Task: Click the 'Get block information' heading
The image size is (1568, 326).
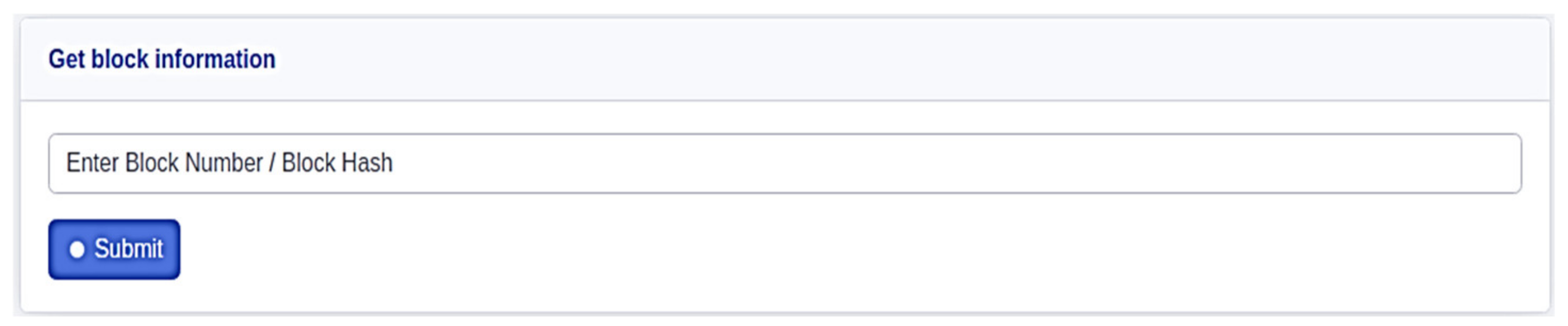Action: [162, 59]
